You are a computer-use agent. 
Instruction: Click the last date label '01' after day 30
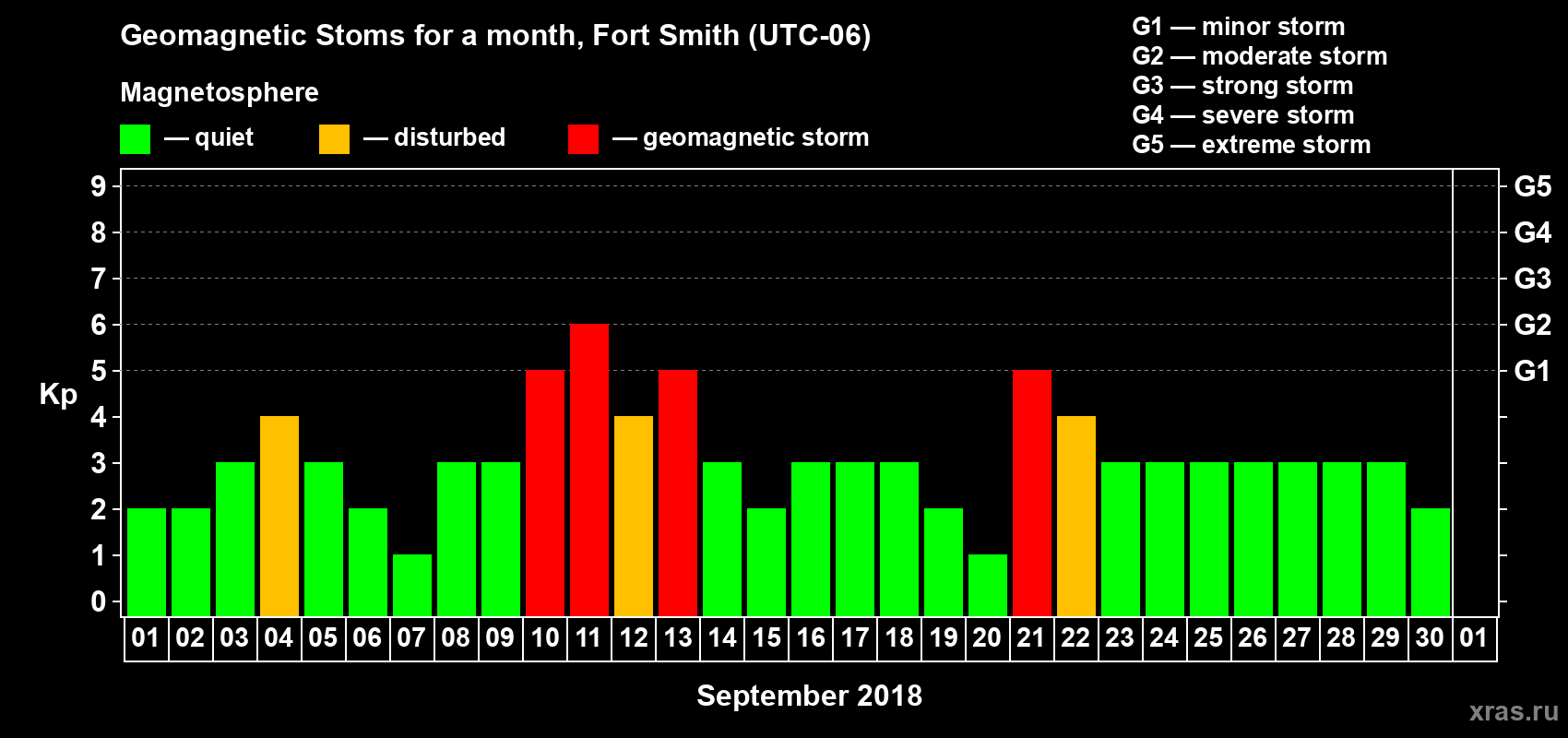[1474, 637]
